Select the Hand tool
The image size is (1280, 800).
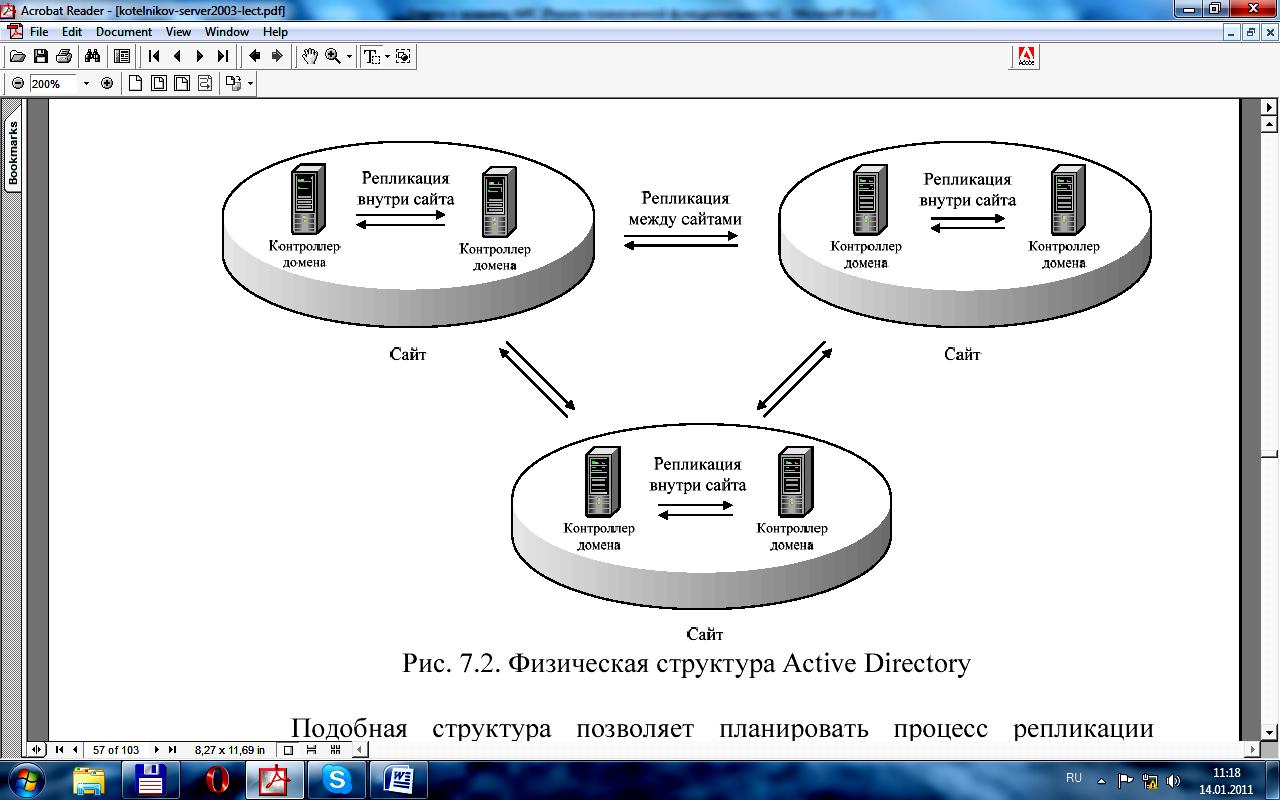309,57
